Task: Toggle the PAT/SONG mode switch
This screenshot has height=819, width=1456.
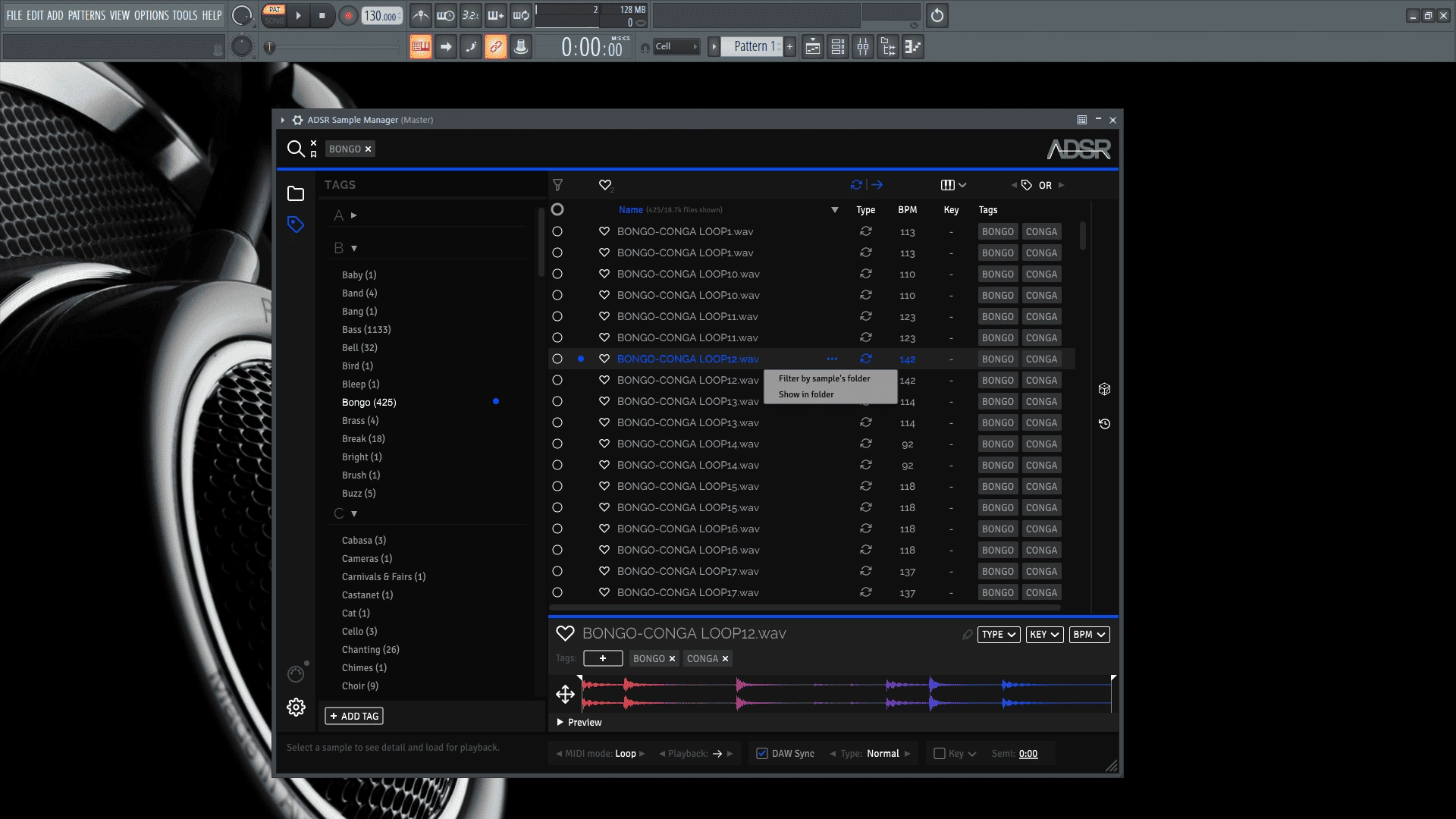Action: 275,15
